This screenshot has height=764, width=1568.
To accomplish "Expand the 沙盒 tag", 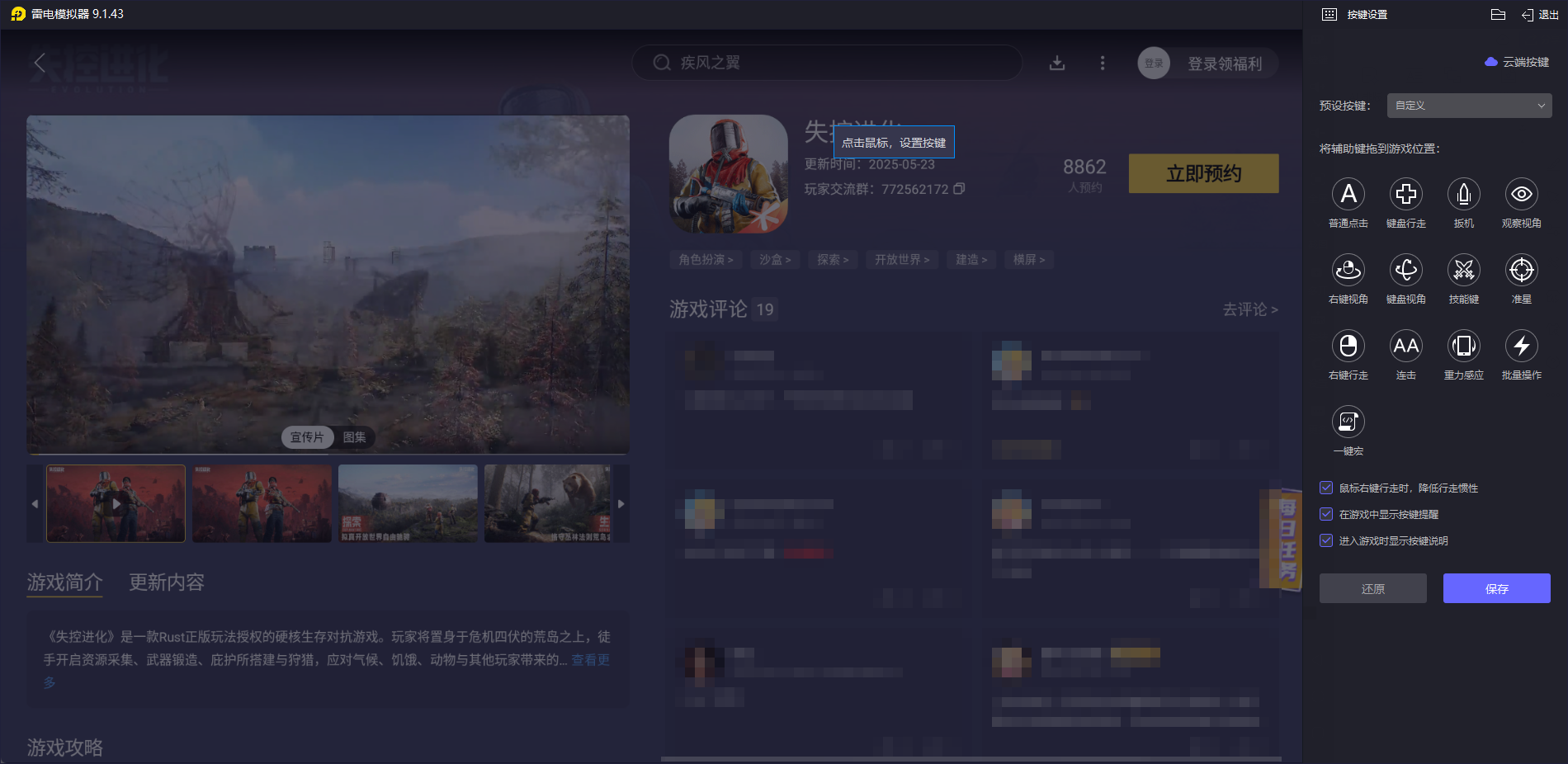I will tap(775, 260).
